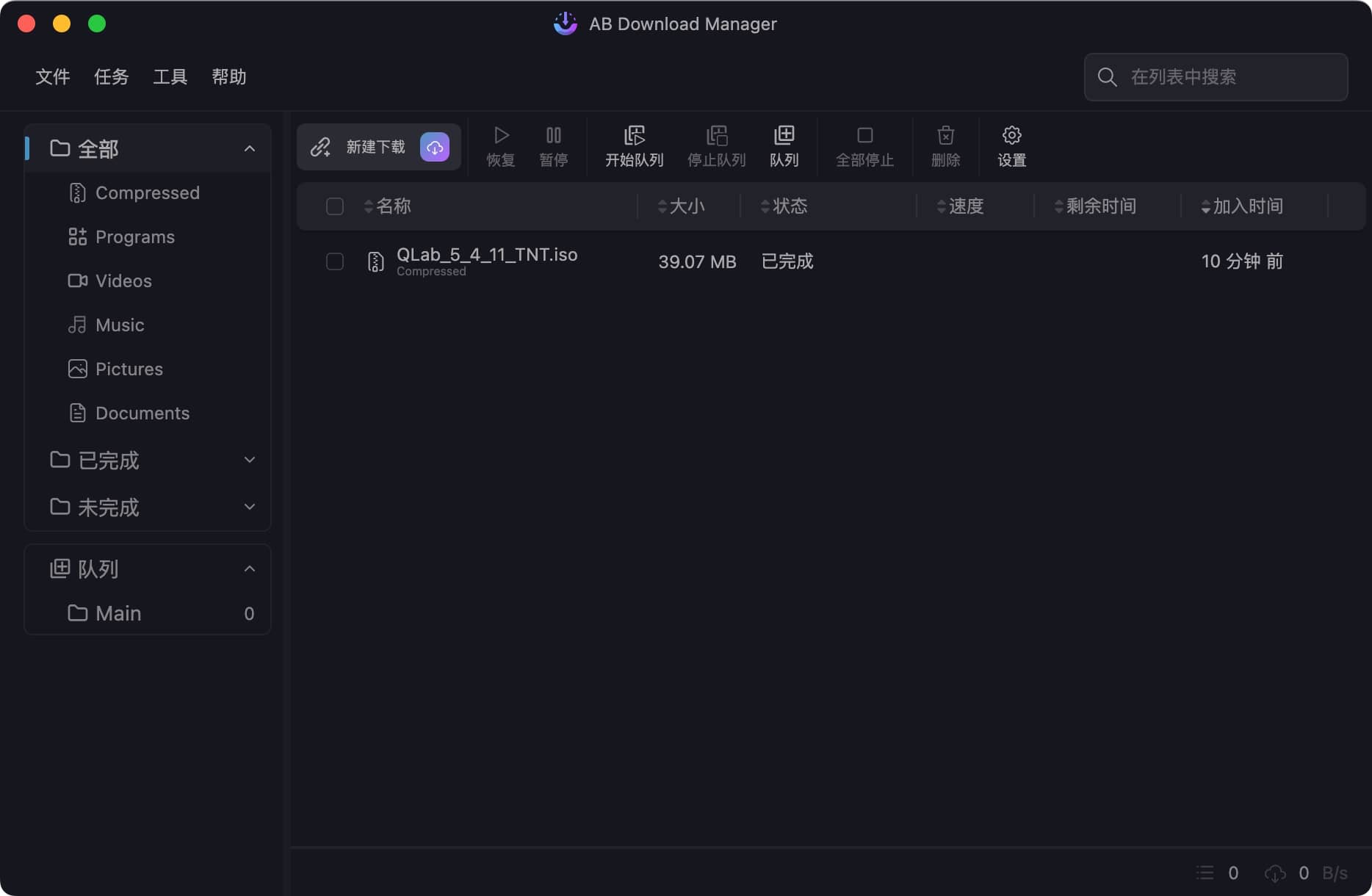Click the 新建下载 button text
Viewport: 1372px width, 896px height.
(x=376, y=147)
